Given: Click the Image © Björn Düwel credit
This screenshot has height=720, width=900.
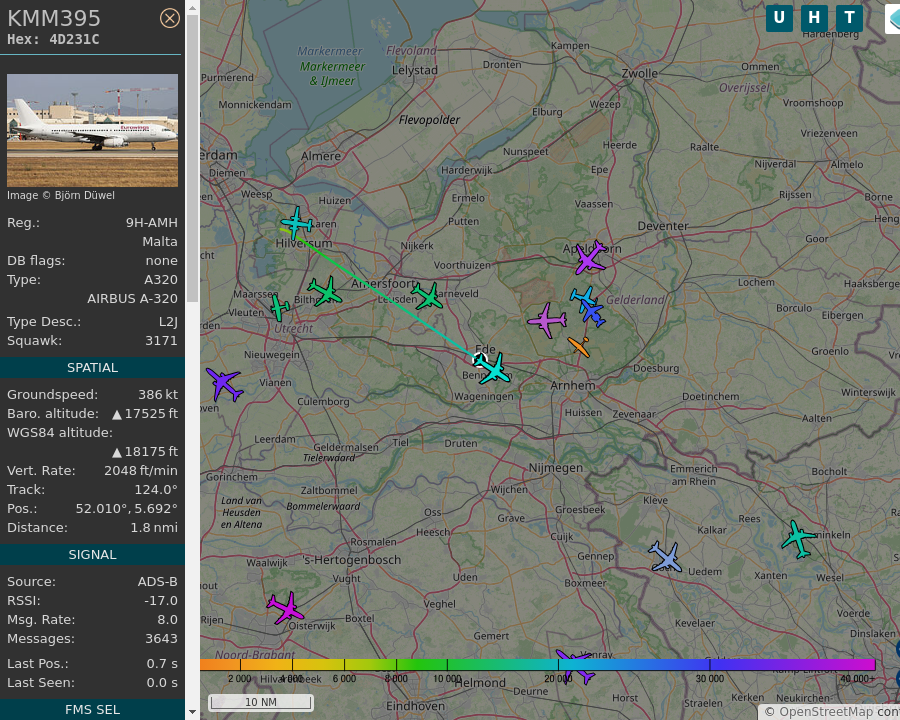Looking at the screenshot, I should coord(61,195).
